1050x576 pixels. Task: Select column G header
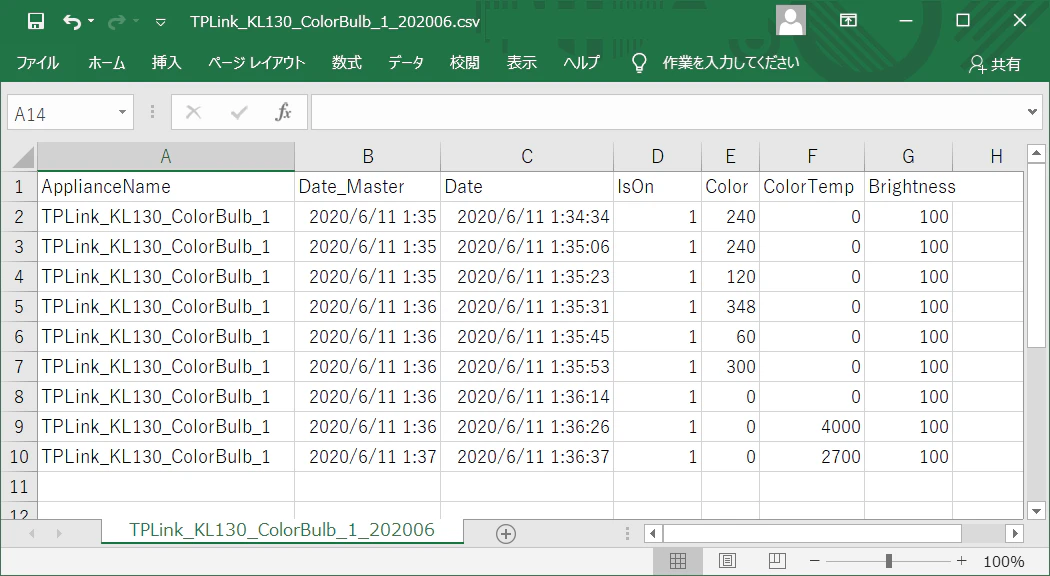point(908,157)
